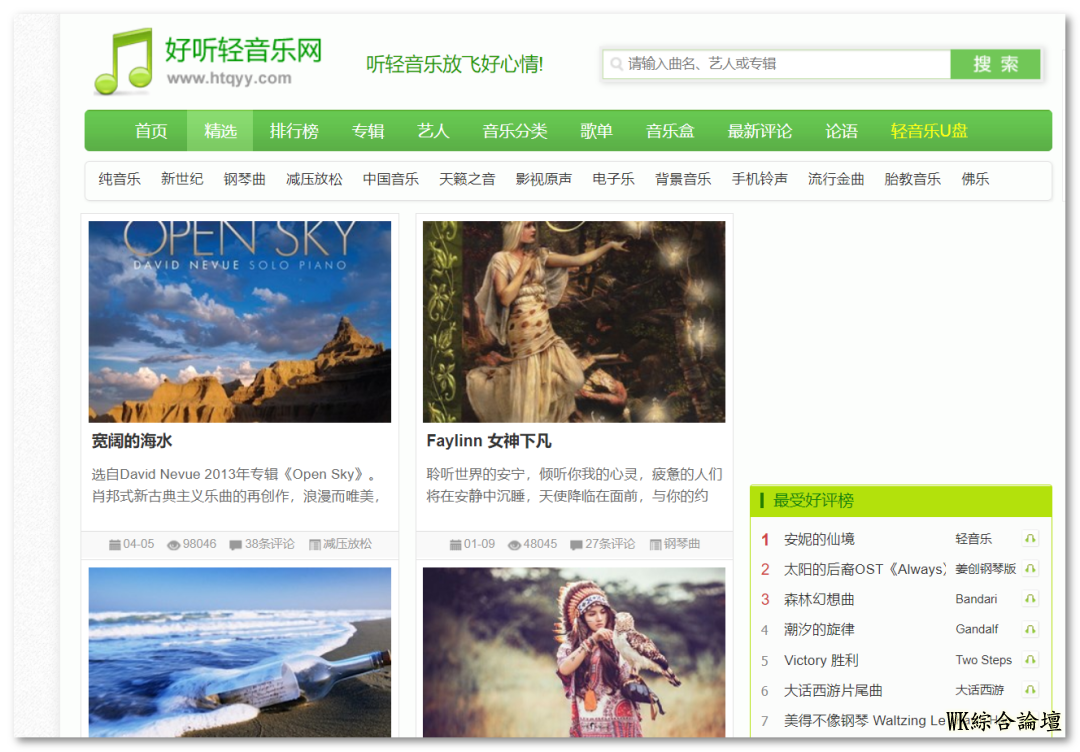Image resolution: width=1080 pixels, height=752 pixels.
Task: Choose the 纯音乐 category link
Action: (x=119, y=180)
